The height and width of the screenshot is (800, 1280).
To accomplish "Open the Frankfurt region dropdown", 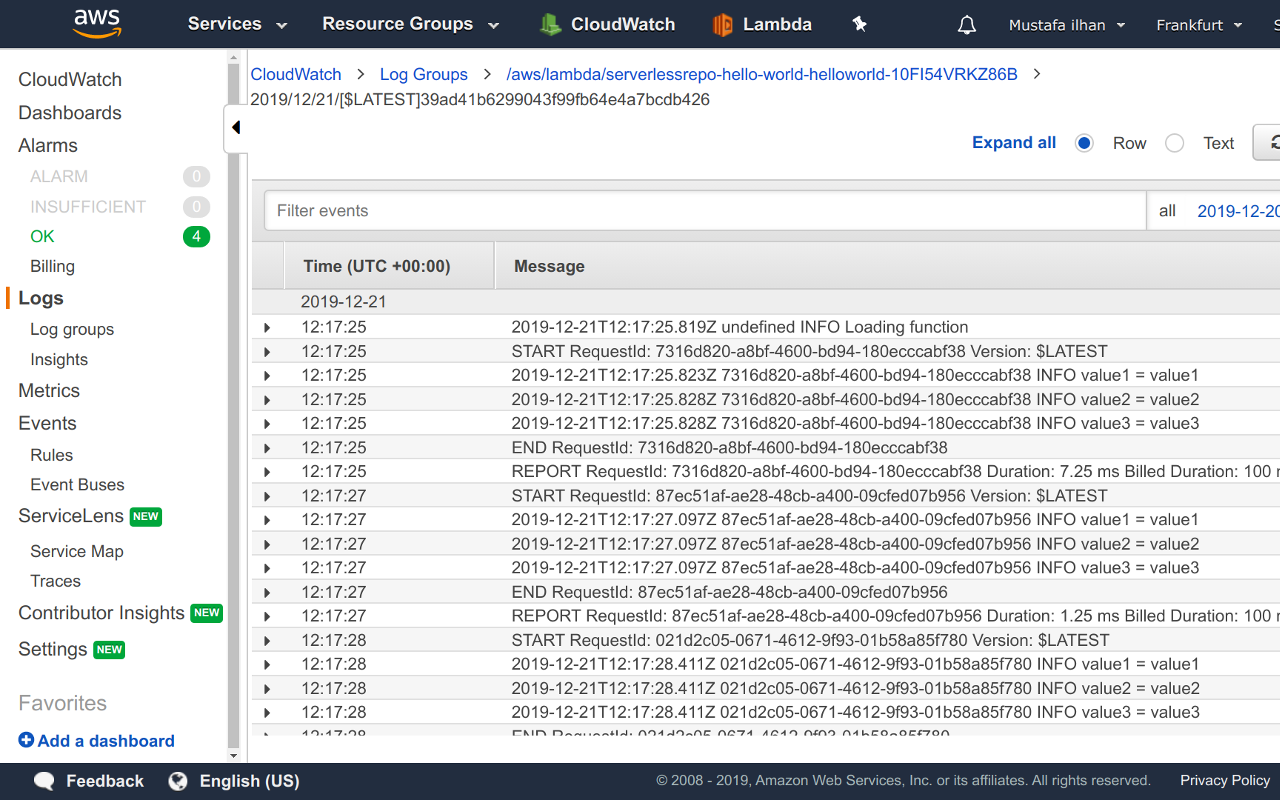I will click(x=1199, y=25).
